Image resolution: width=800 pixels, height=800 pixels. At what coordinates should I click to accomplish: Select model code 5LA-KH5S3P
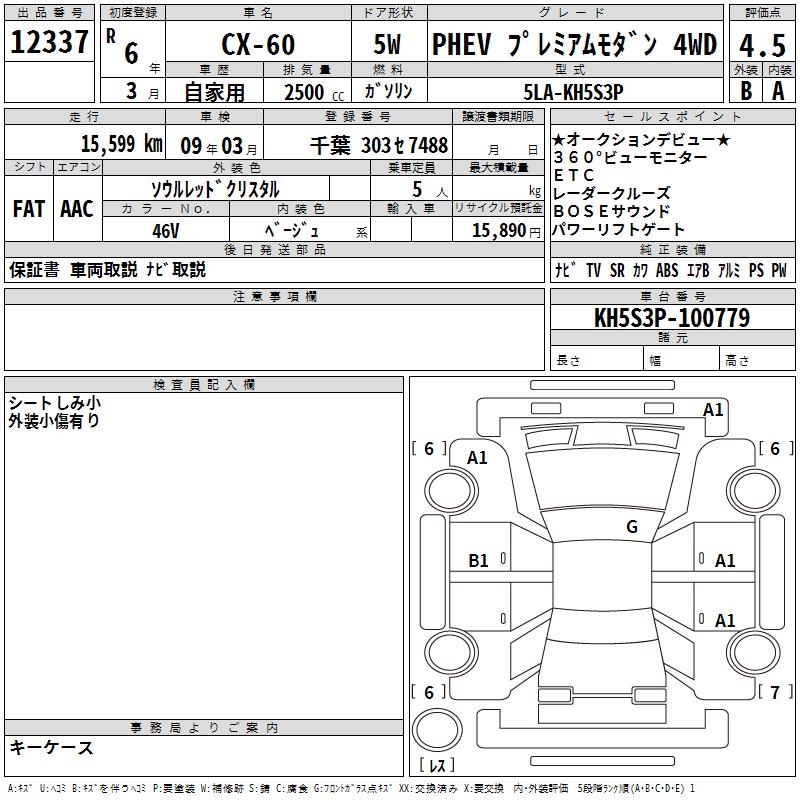click(573, 92)
